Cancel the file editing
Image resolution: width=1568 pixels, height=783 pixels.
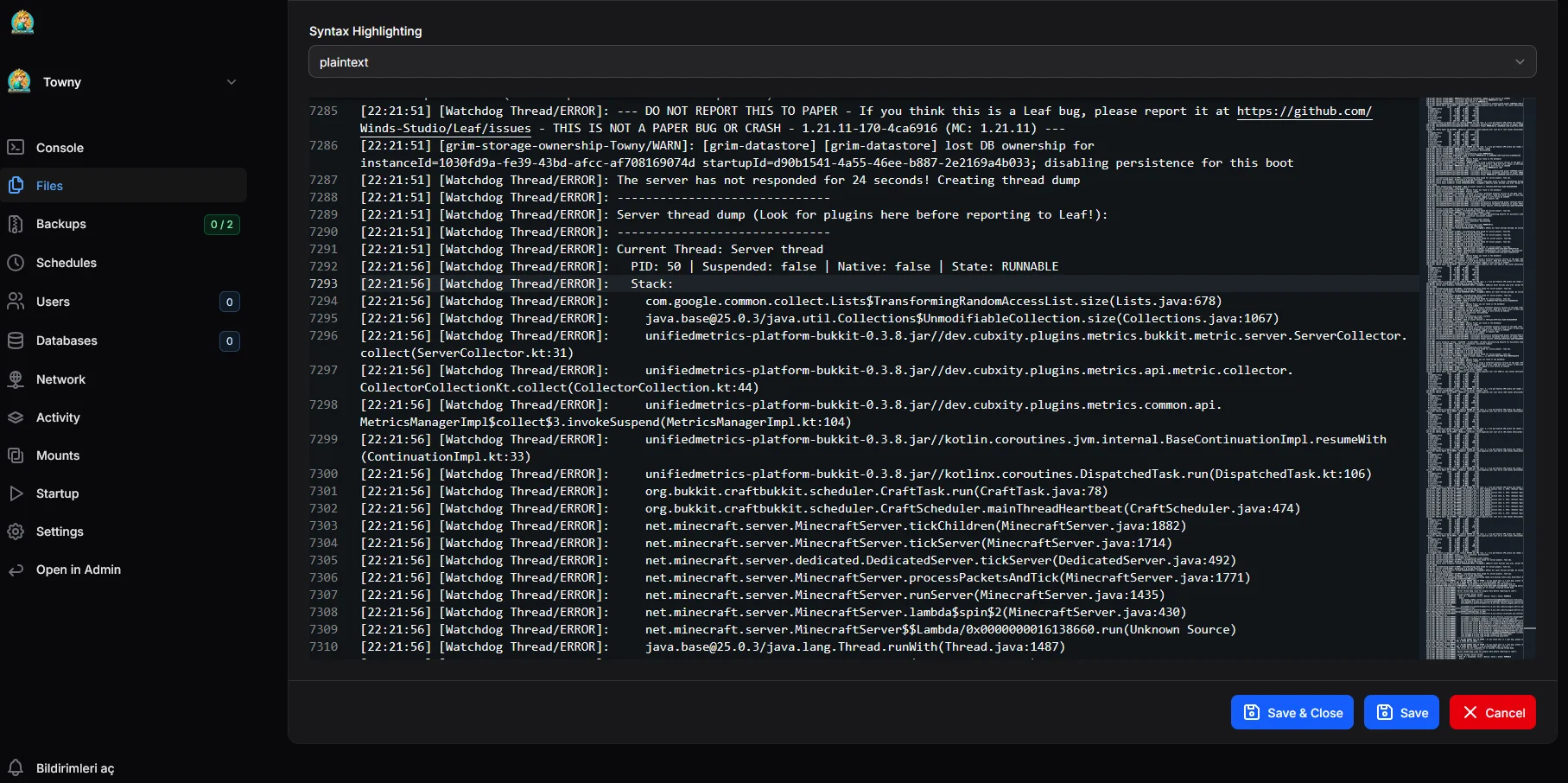pyautogui.click(x=1492, y=712)
